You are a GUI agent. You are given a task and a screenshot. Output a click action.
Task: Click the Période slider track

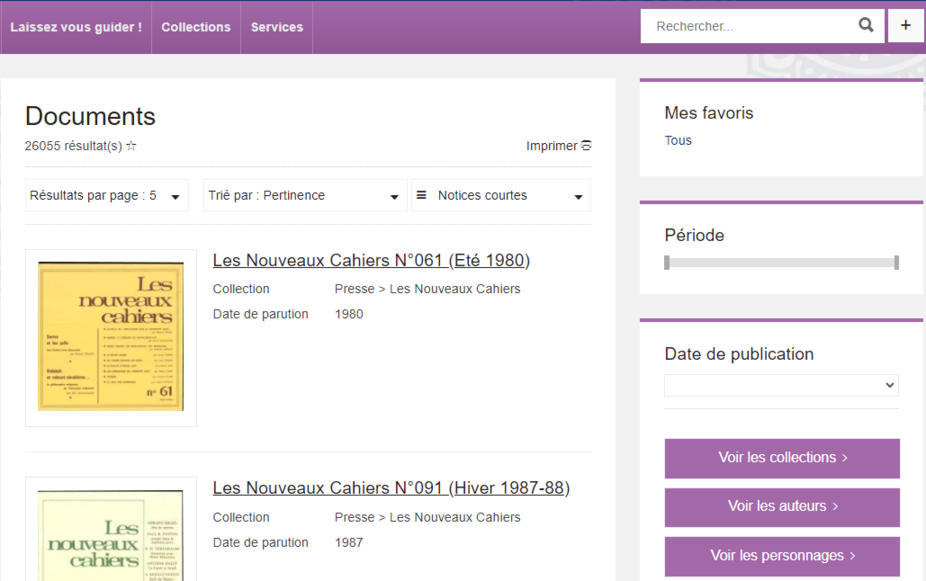(781, 263)
